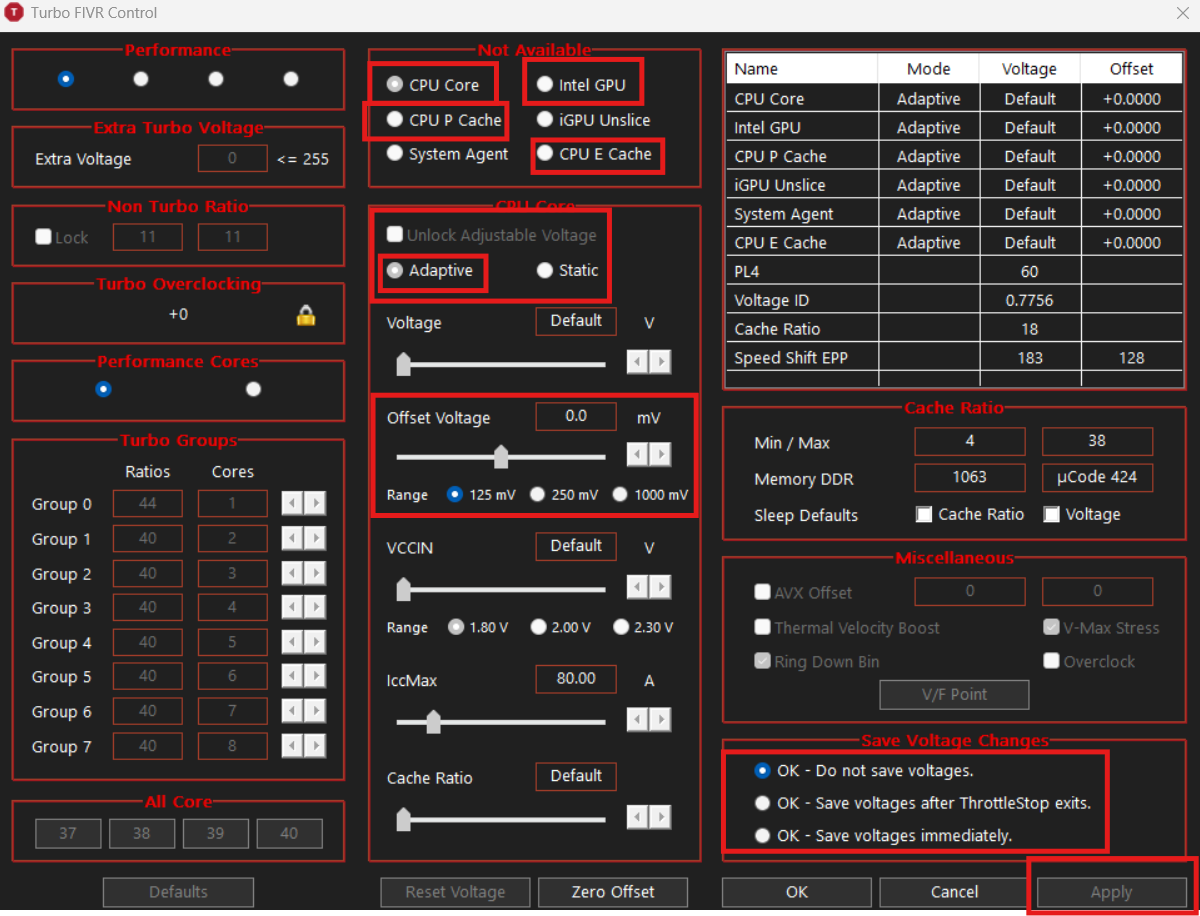
Task: Click the Offset column header
Action: point(1131,69)
